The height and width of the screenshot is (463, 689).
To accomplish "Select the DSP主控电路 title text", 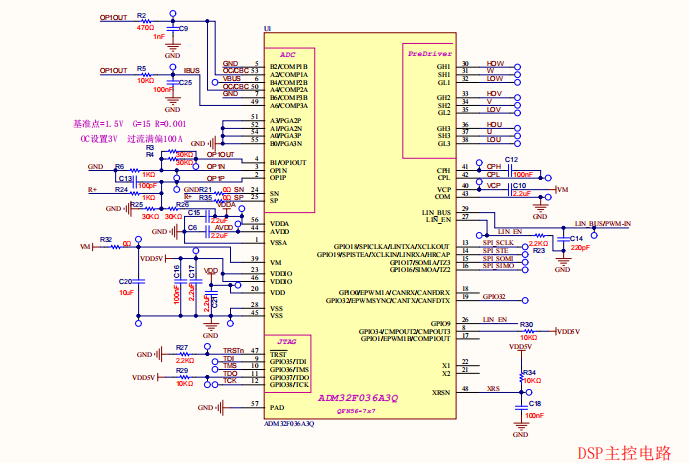I will coord(624,452).
